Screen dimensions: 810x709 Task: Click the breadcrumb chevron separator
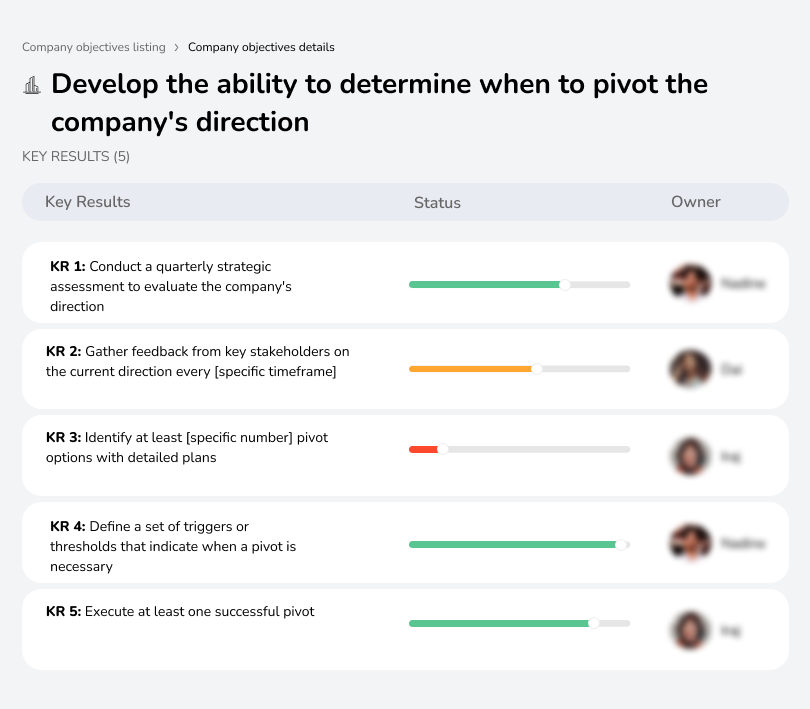point(177,47)
